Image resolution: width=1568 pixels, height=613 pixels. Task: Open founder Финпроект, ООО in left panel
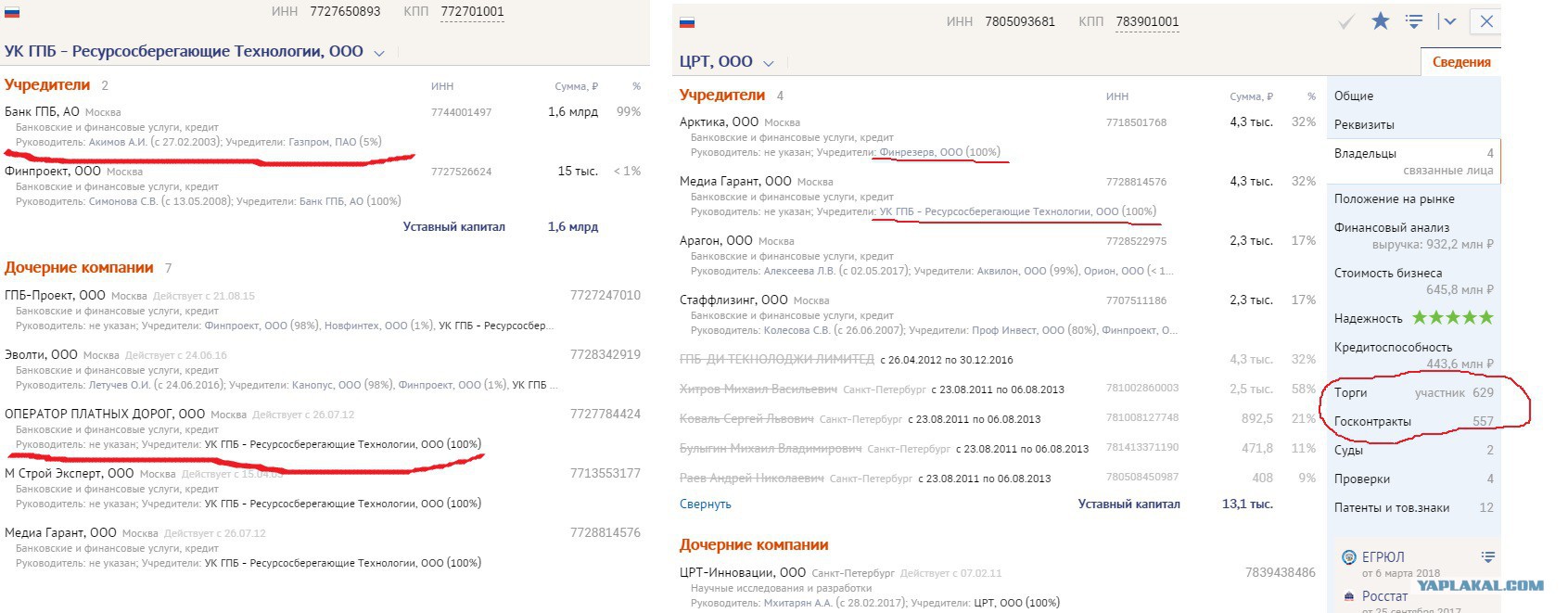coord(53,172)
